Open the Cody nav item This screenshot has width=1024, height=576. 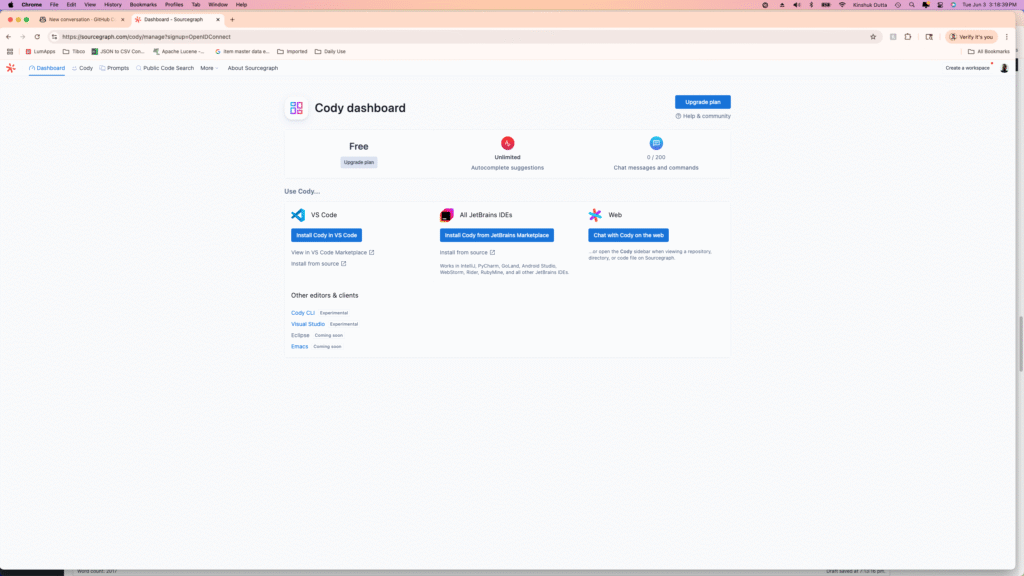(x=82, y=68)
